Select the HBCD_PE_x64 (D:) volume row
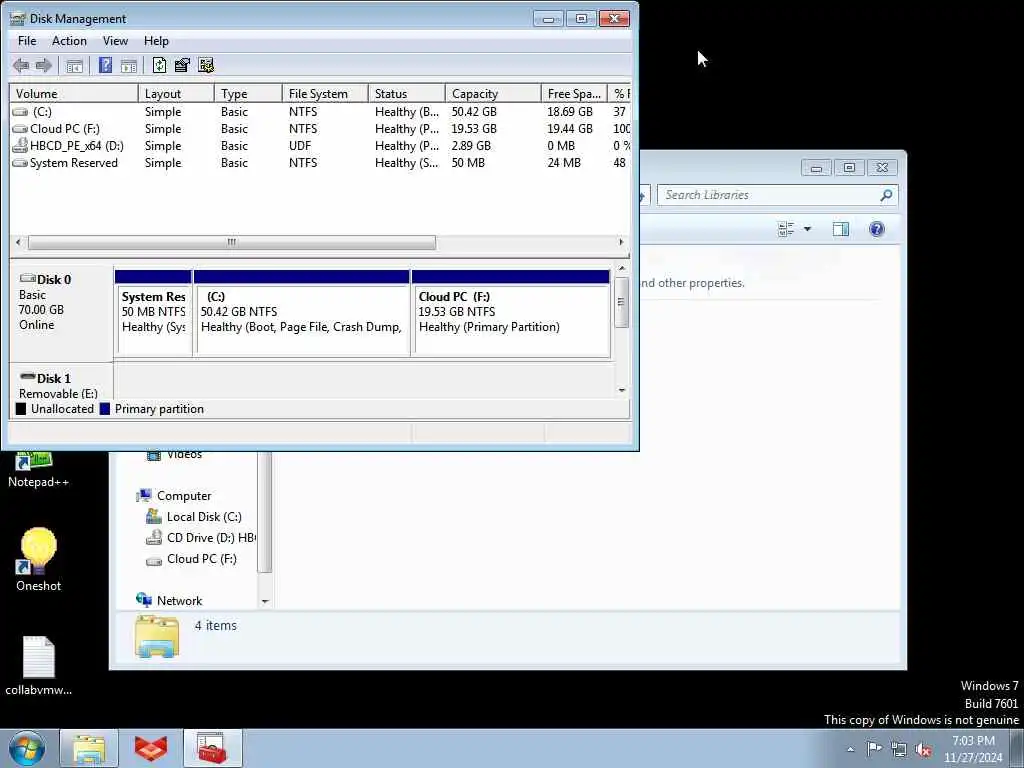This screenshot has height=768, width=1024. (x=320, y=146)
